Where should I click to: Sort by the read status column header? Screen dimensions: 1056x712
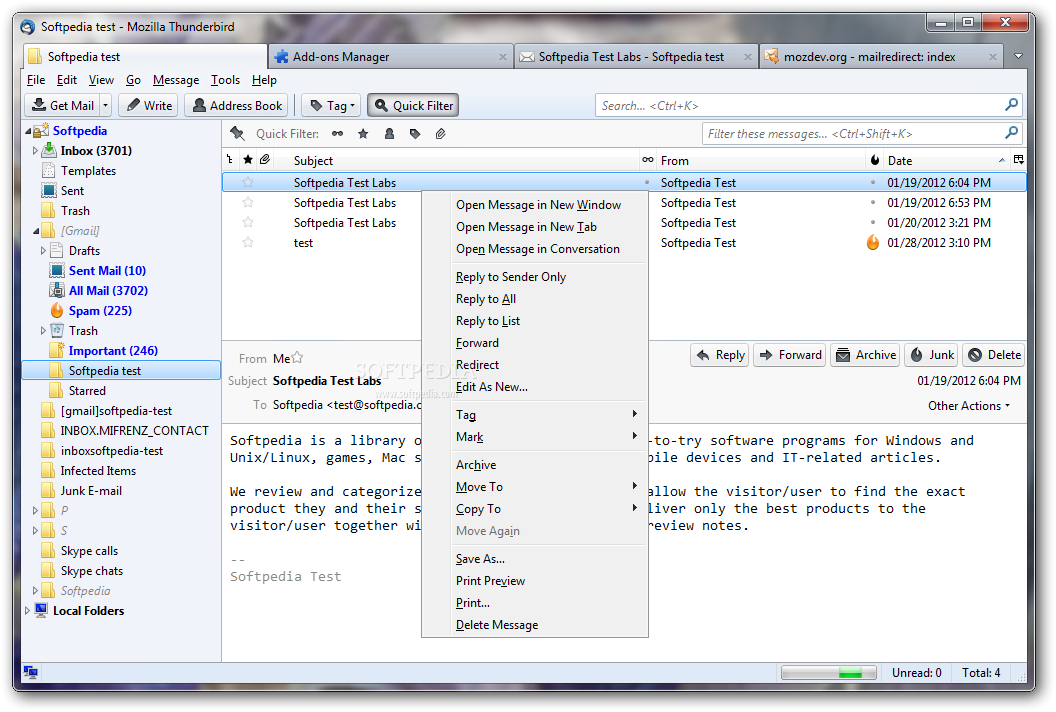point(647,160)
